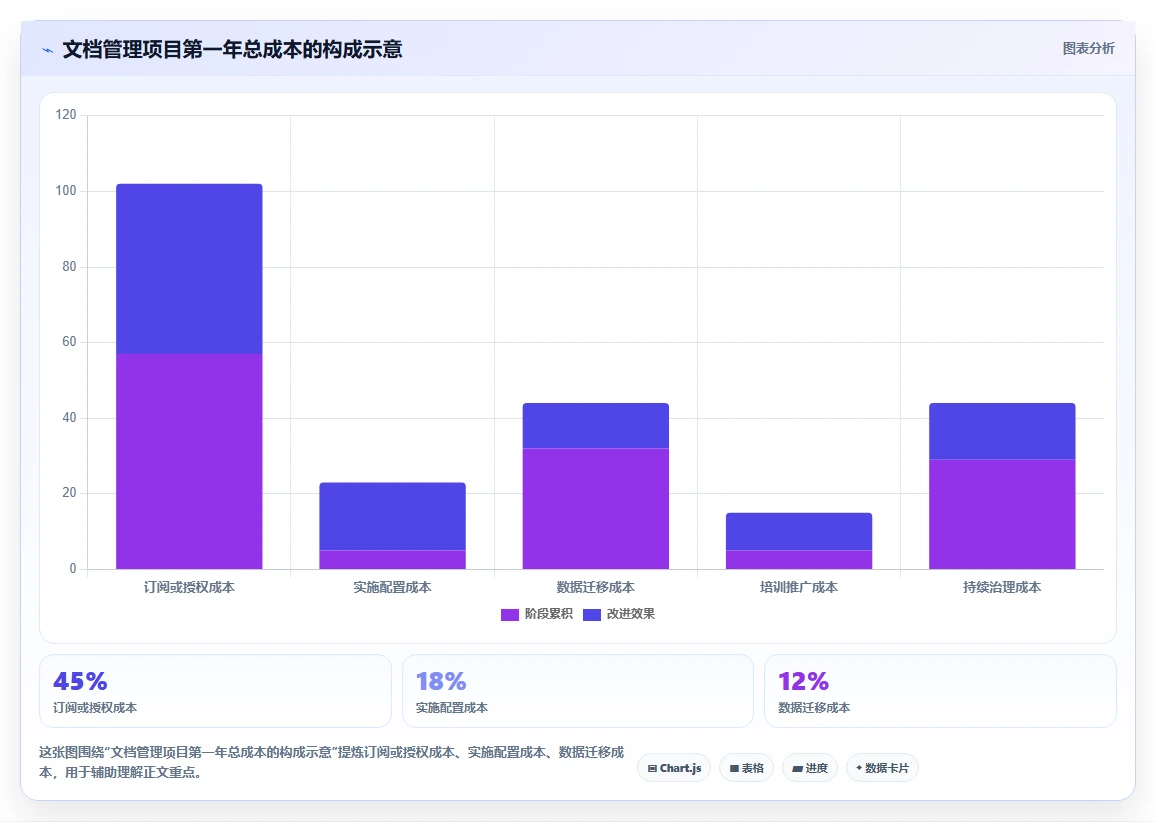The width and height of the screenshot is (1156, 822).
Task: Click the 实施配置成本 x-axis label
Action: point(392,588)
